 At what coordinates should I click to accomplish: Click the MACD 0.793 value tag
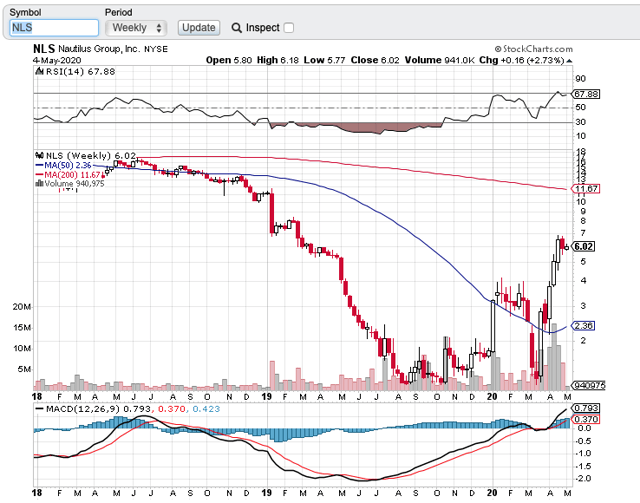pos(586,408)
